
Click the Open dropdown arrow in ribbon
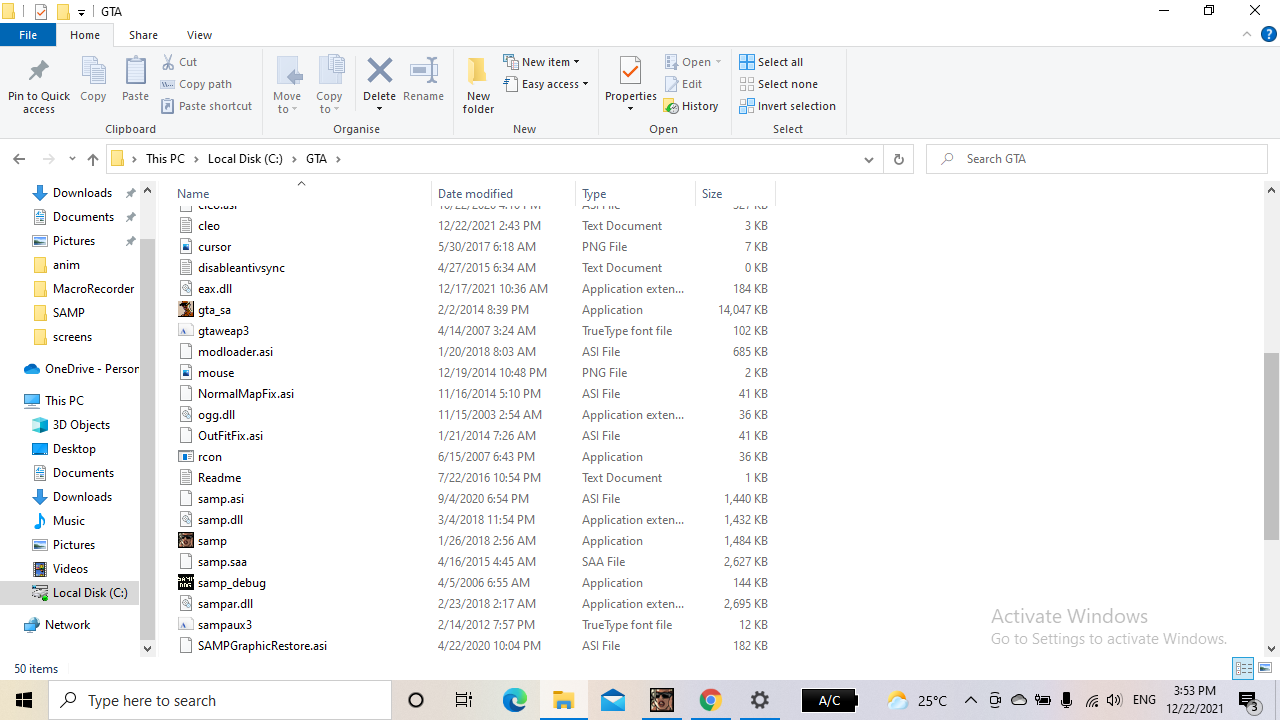pyautogui.click(x=718, y=62)
